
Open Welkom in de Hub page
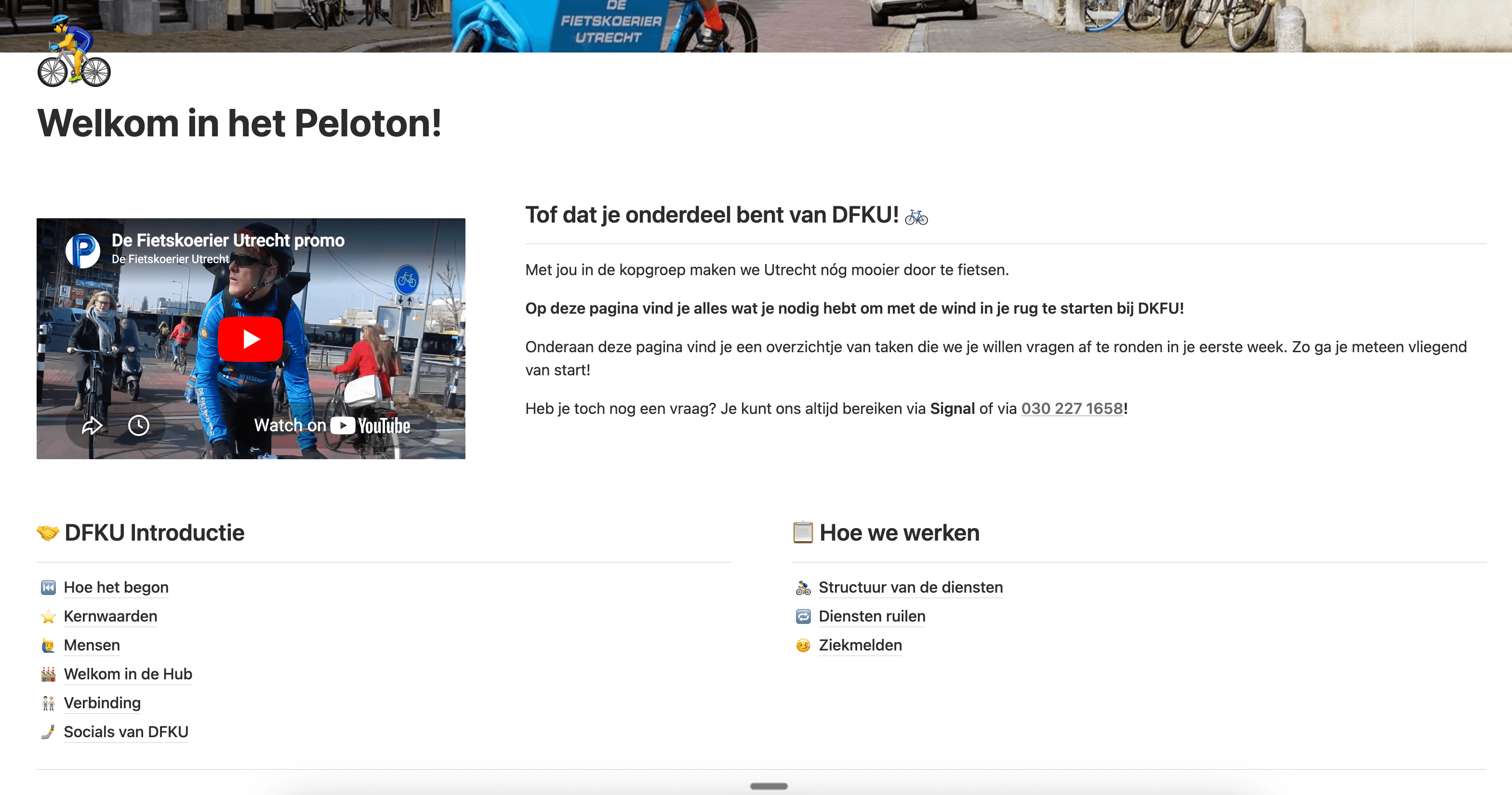[x=128, y=674]
